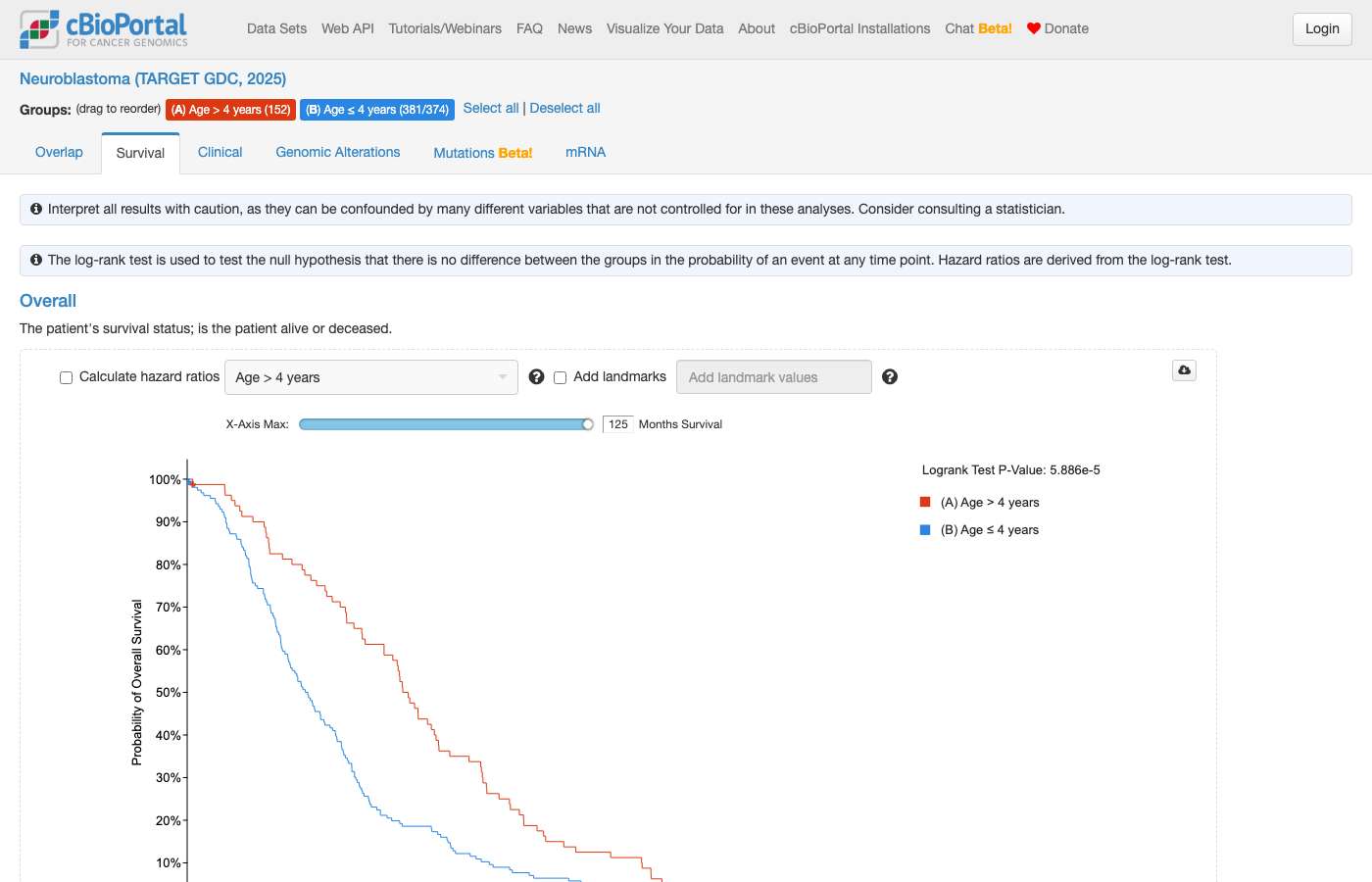Open cBioPortal Installations link
Viewport: 1372px width, 882px height.
tap(860, 28)
